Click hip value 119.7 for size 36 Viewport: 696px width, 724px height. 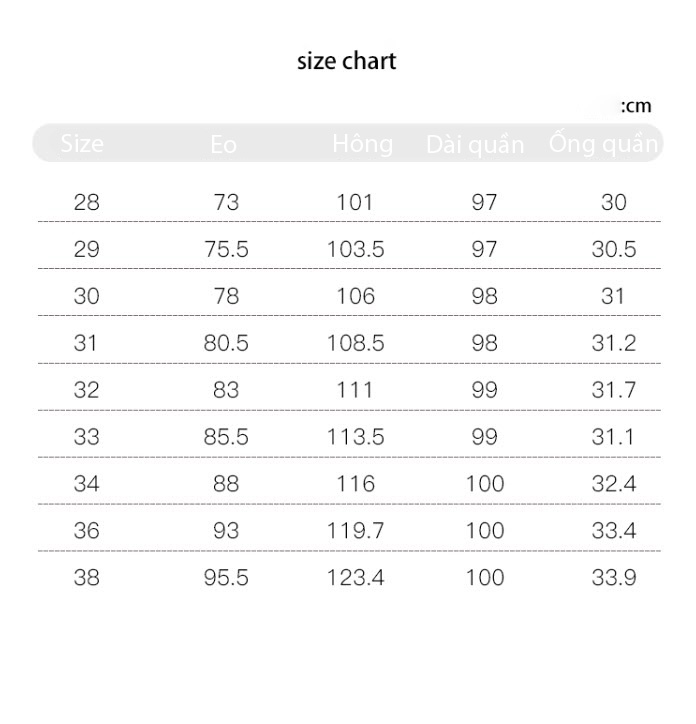click(x=356, y=531)
